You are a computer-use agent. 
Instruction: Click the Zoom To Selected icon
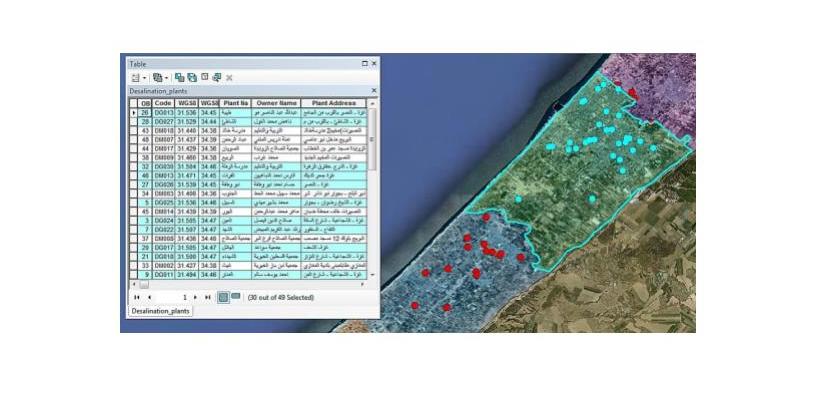click(x=216, y=77)
